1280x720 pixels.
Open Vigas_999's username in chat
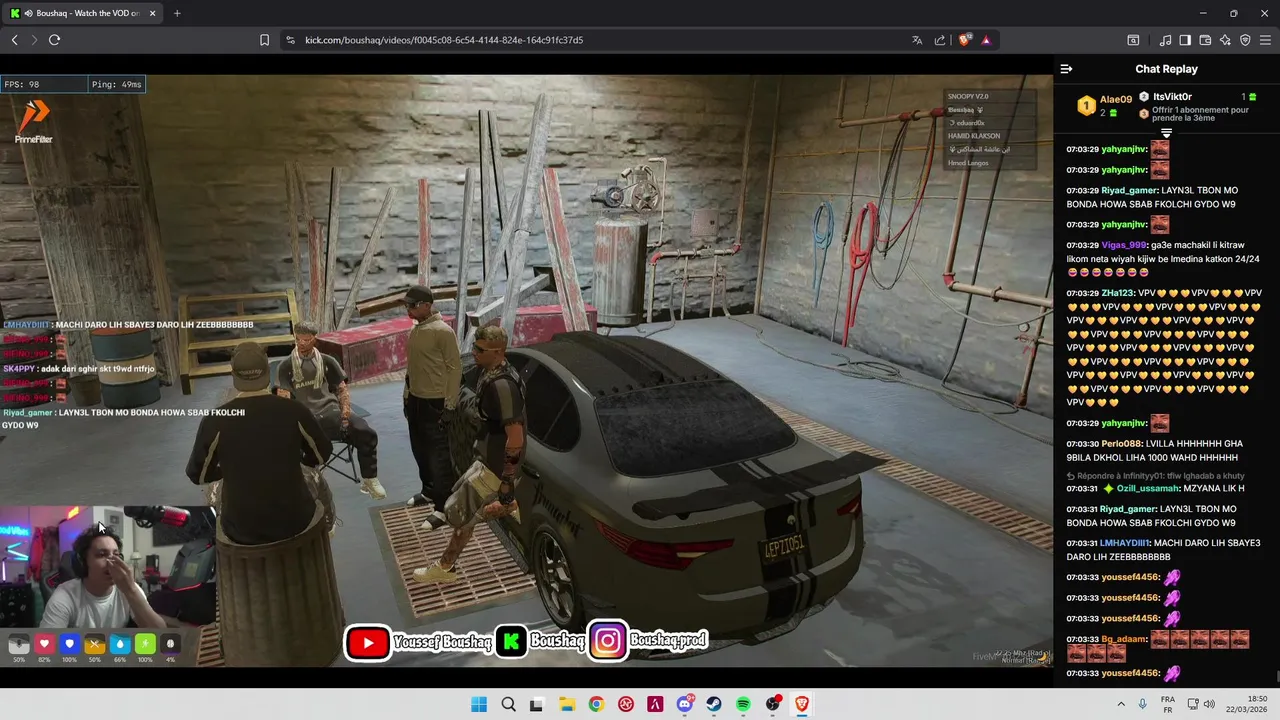[x=1123, y=245]
